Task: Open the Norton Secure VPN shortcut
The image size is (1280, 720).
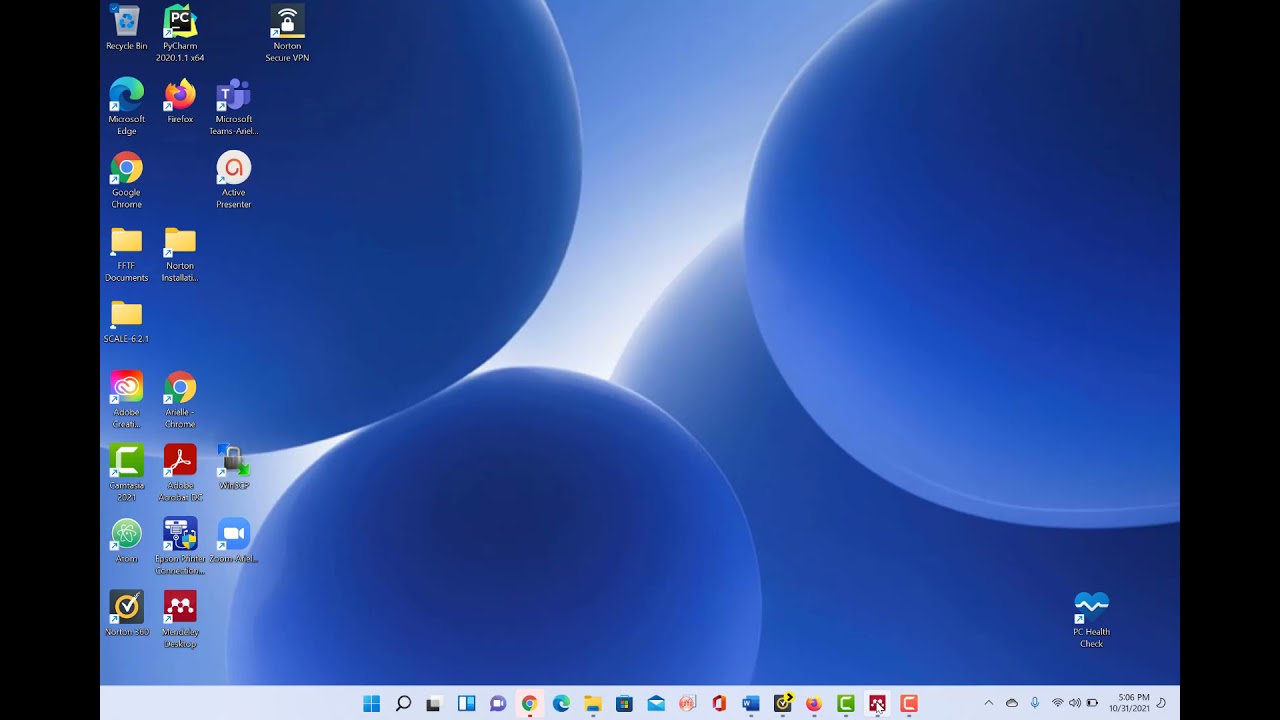Action: coord(287,22)
